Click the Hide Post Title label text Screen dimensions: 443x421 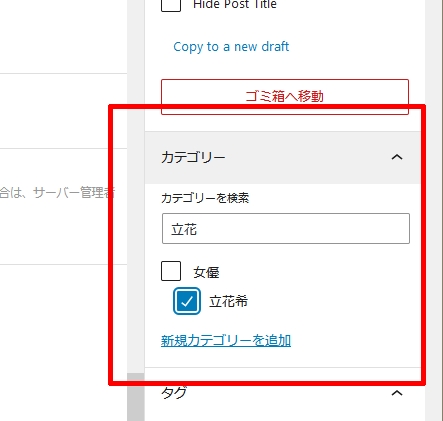tap(235, 4)
